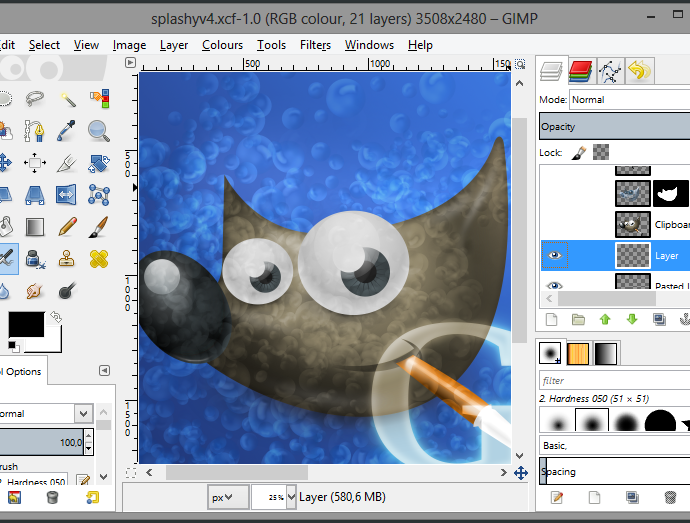Select the Select by Colour tool
The width and height of the screenshot is (690, 523).
tap(99, 98)
